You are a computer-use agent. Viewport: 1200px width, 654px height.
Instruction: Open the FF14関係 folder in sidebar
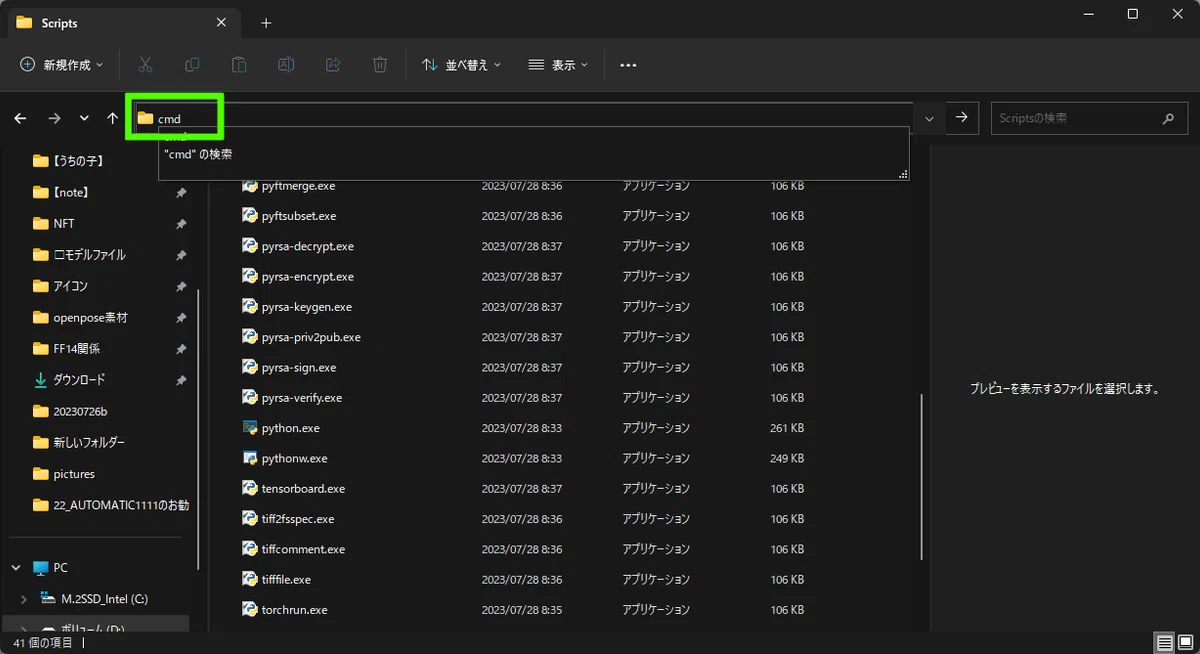coord(66,348)
